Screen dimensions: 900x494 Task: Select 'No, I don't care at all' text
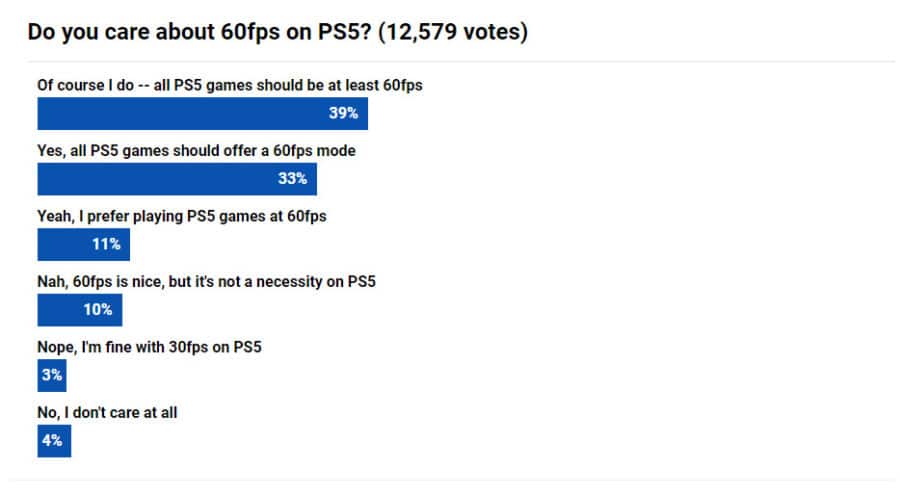pos(107,412)
